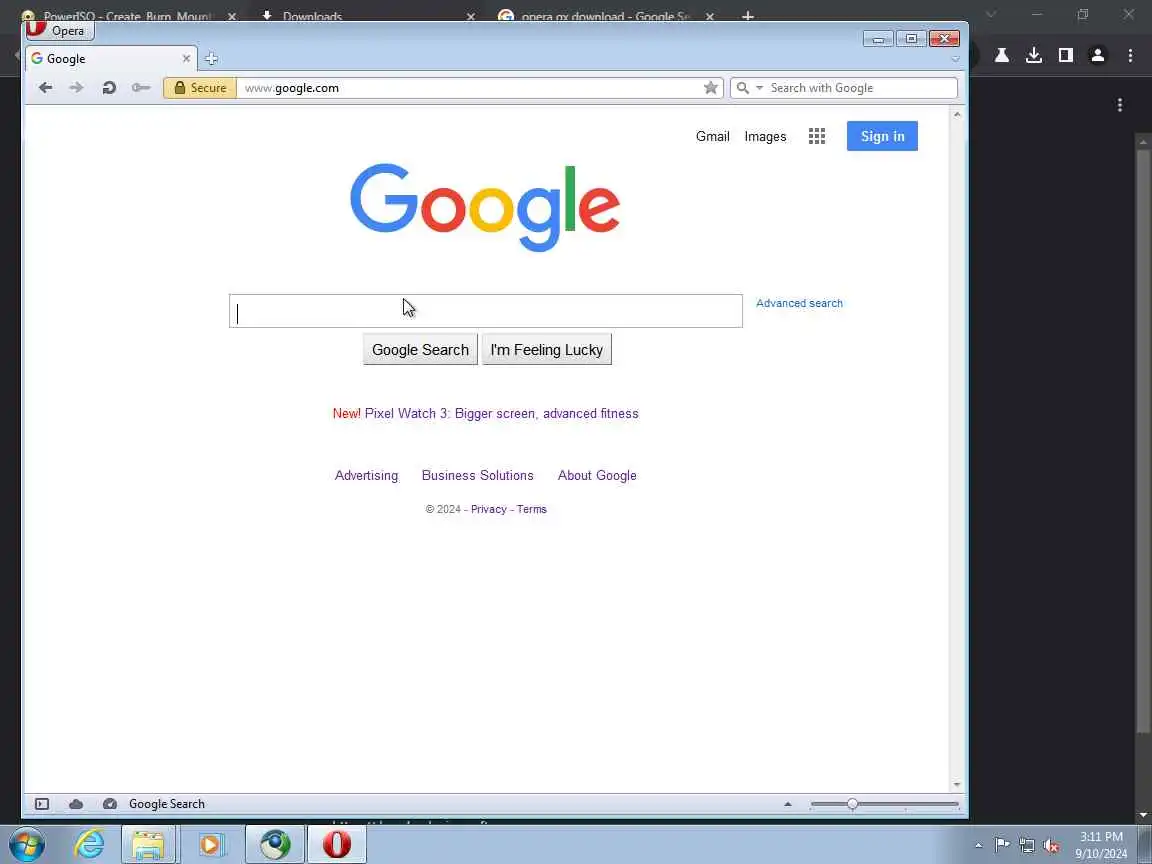Image resolution: width=1152 pixels, height=864 pixels.
Task: Open the Pixel Watch 3 promo link
Action: point(502,414)
